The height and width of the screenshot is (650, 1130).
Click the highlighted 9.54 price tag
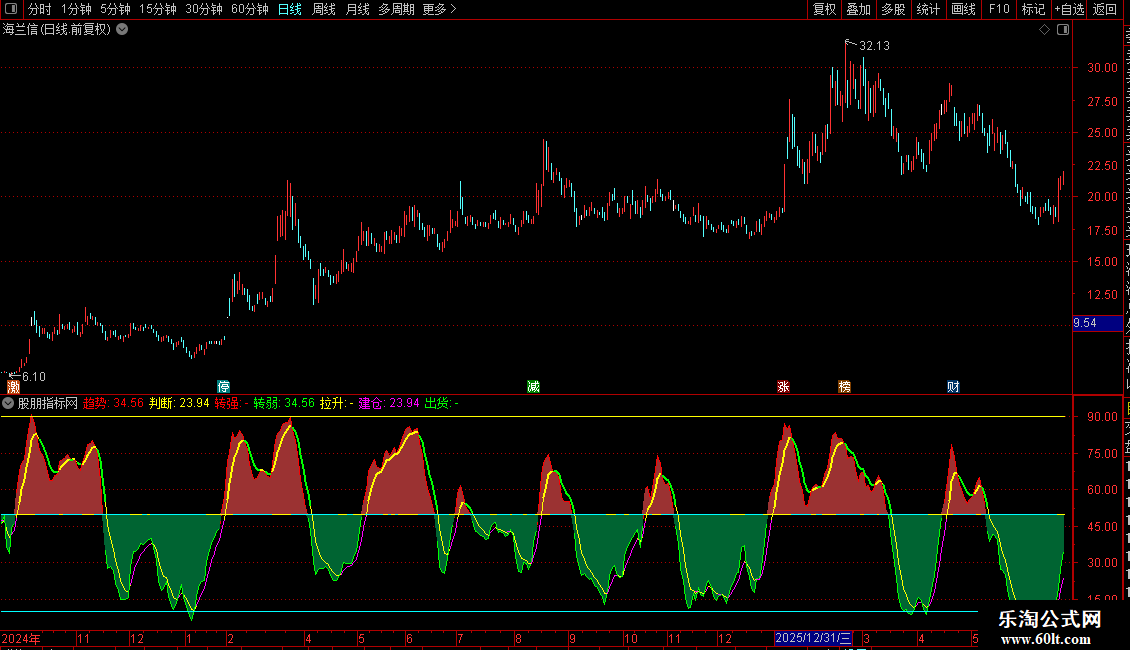click(1098, 323)
